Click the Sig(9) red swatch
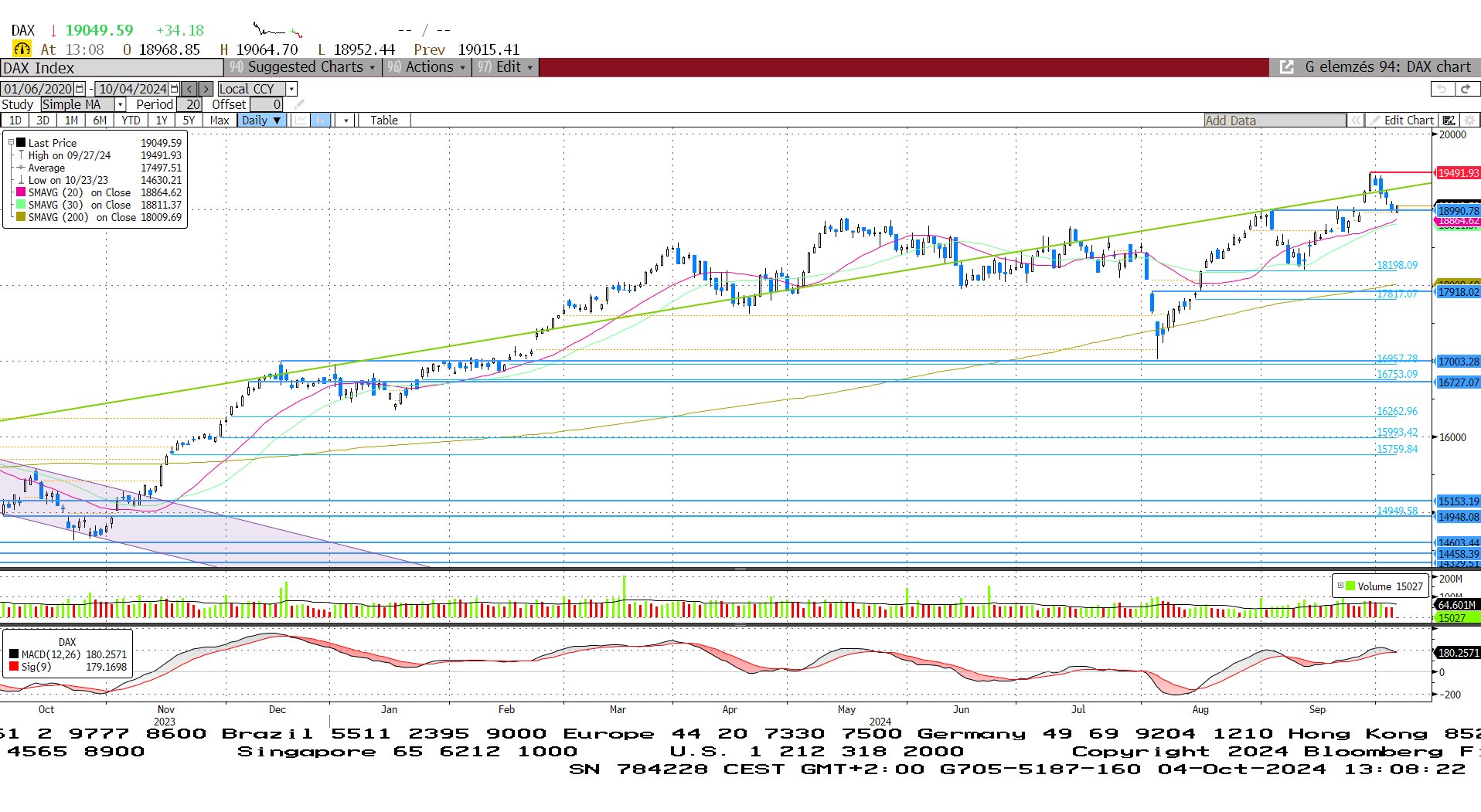Screen dimensions: 1481x812 click(14, 667)
